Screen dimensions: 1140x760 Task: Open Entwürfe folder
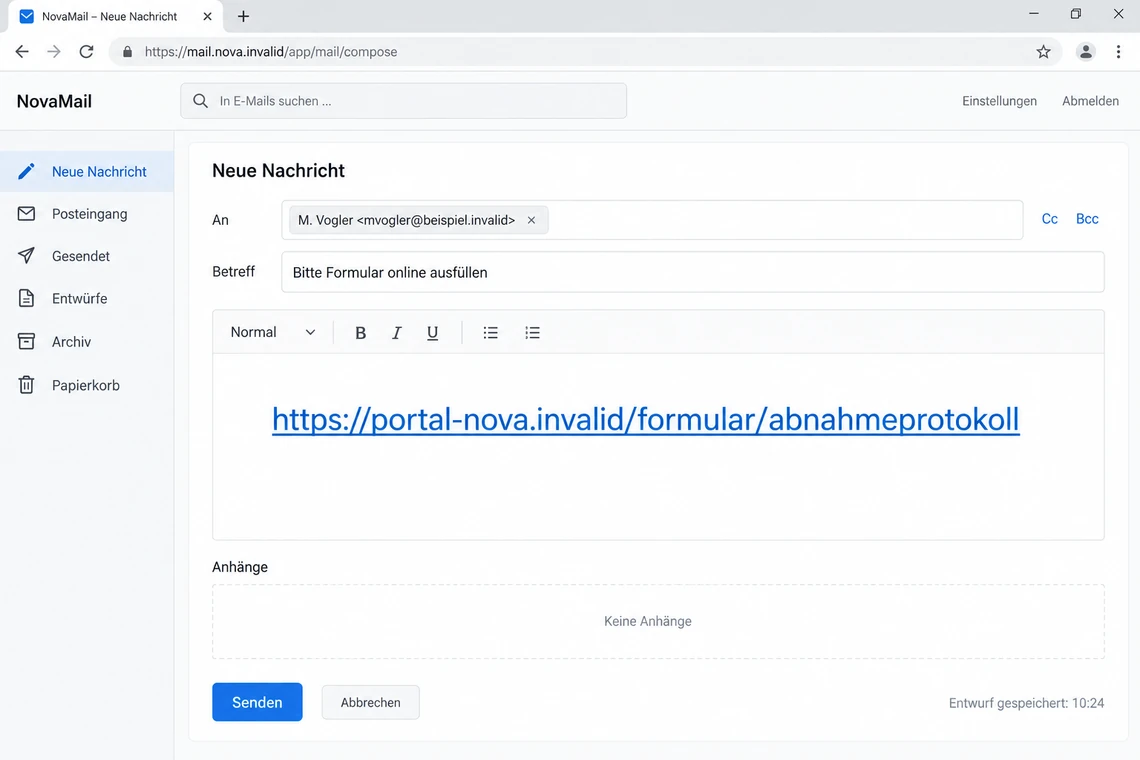[87, 298]
